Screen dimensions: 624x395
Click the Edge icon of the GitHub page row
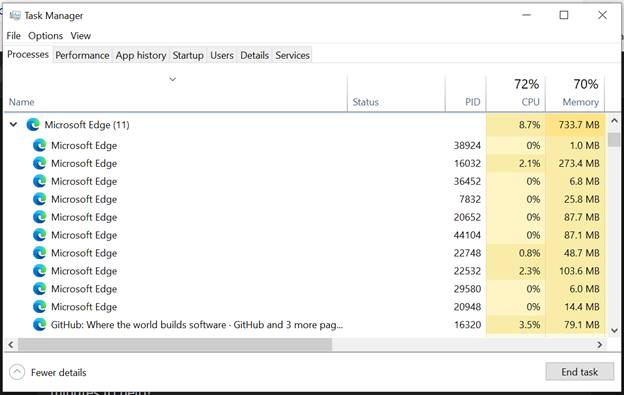[x=39, y=325]
